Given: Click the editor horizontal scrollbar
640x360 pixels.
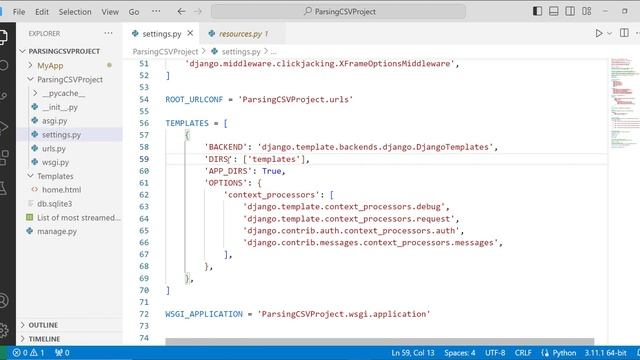Looking at the screenshot, I should click(x=380, y=341).
